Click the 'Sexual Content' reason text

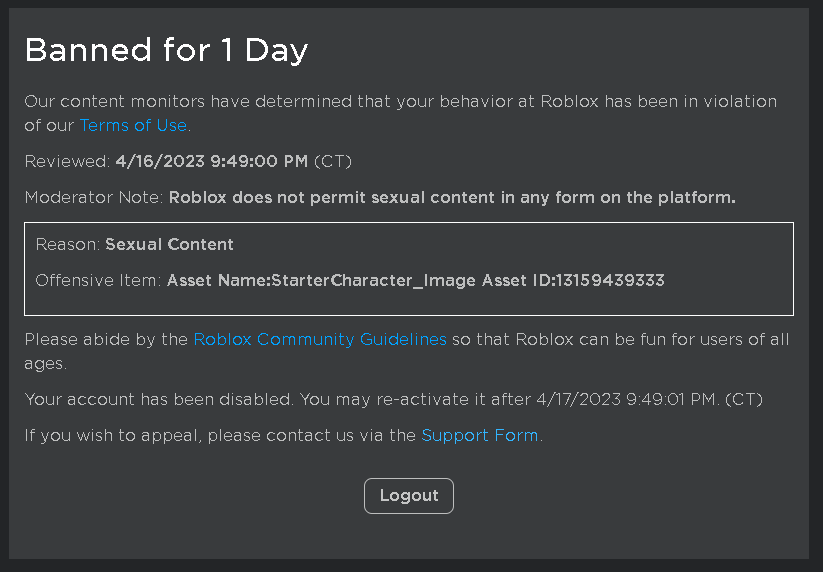pyautogui.click(x=170, y=245)
